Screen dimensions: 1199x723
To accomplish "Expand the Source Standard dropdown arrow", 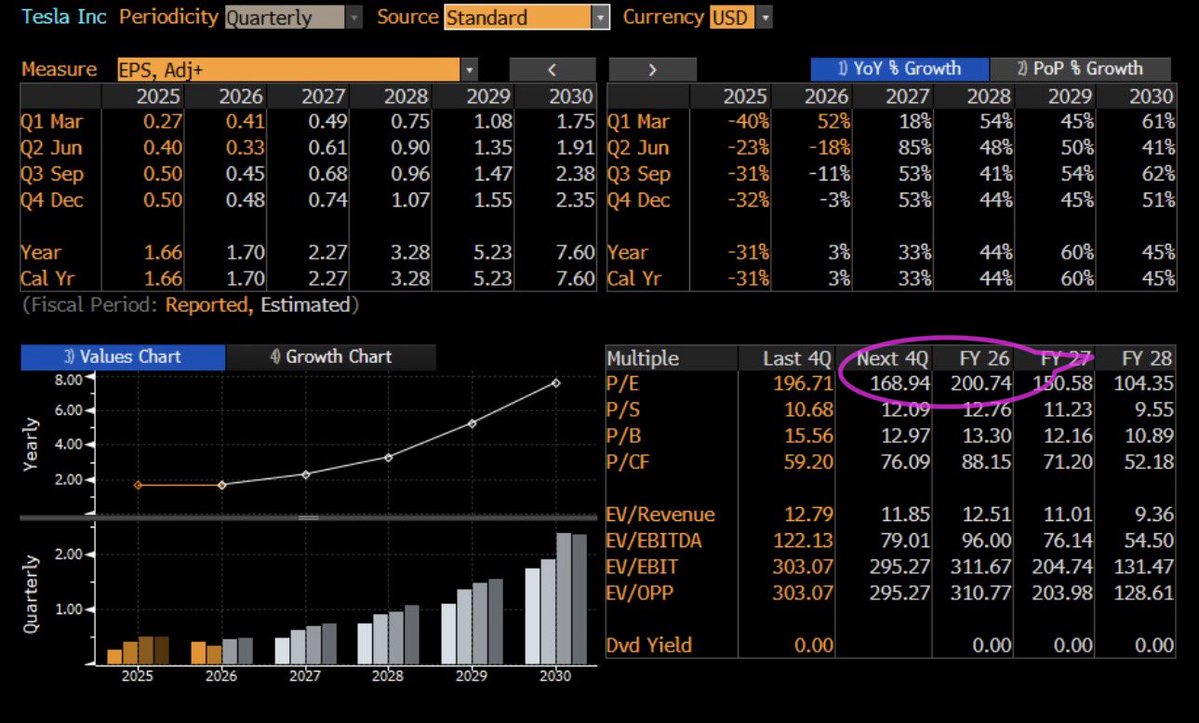I will [601, 17].
